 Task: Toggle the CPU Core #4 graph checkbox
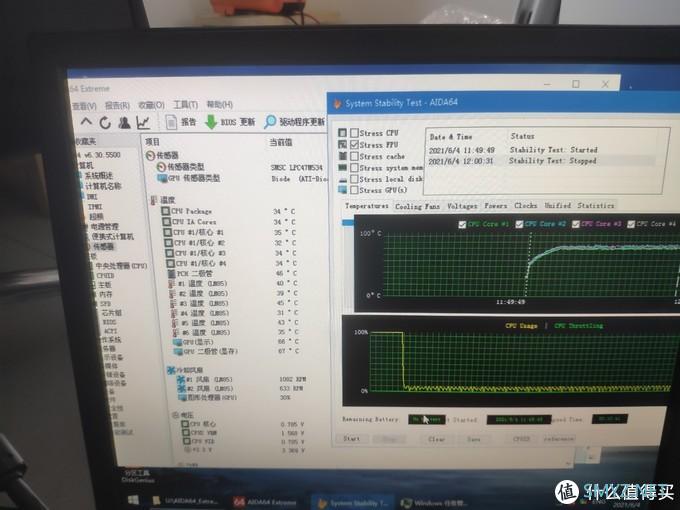(x=631, y=224)
